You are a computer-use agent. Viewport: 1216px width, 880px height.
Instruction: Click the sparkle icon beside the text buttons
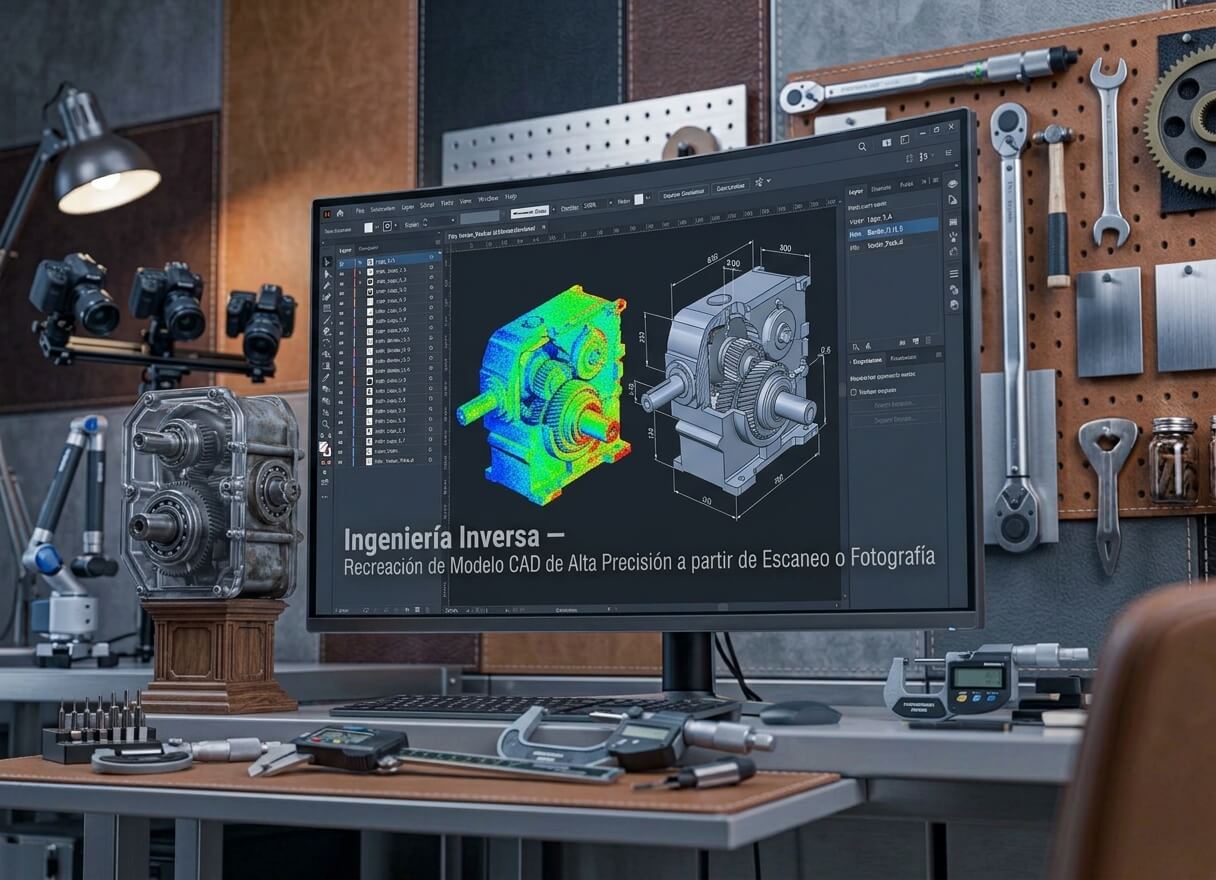(x=759, y=182)
